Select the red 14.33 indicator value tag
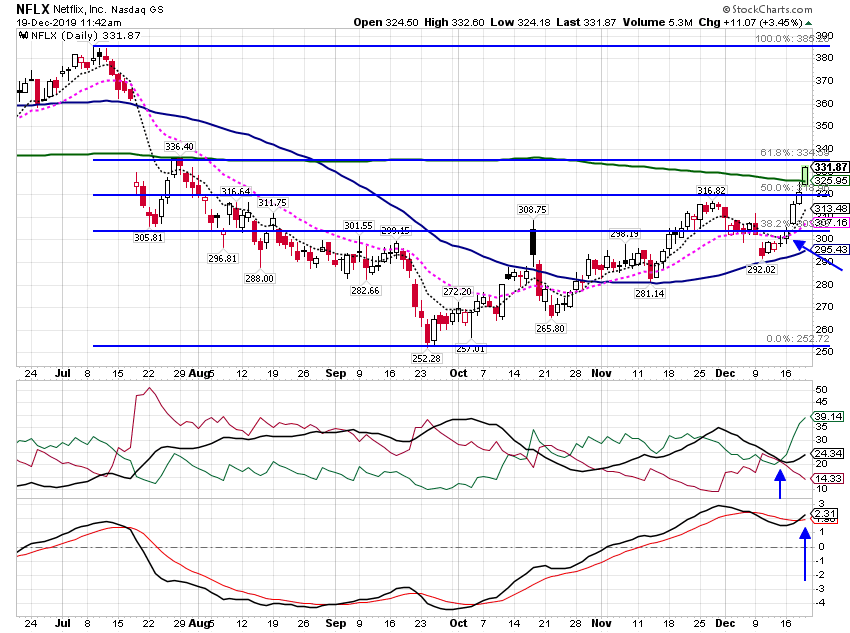This screenshot has width=850, height=633. 828,479
